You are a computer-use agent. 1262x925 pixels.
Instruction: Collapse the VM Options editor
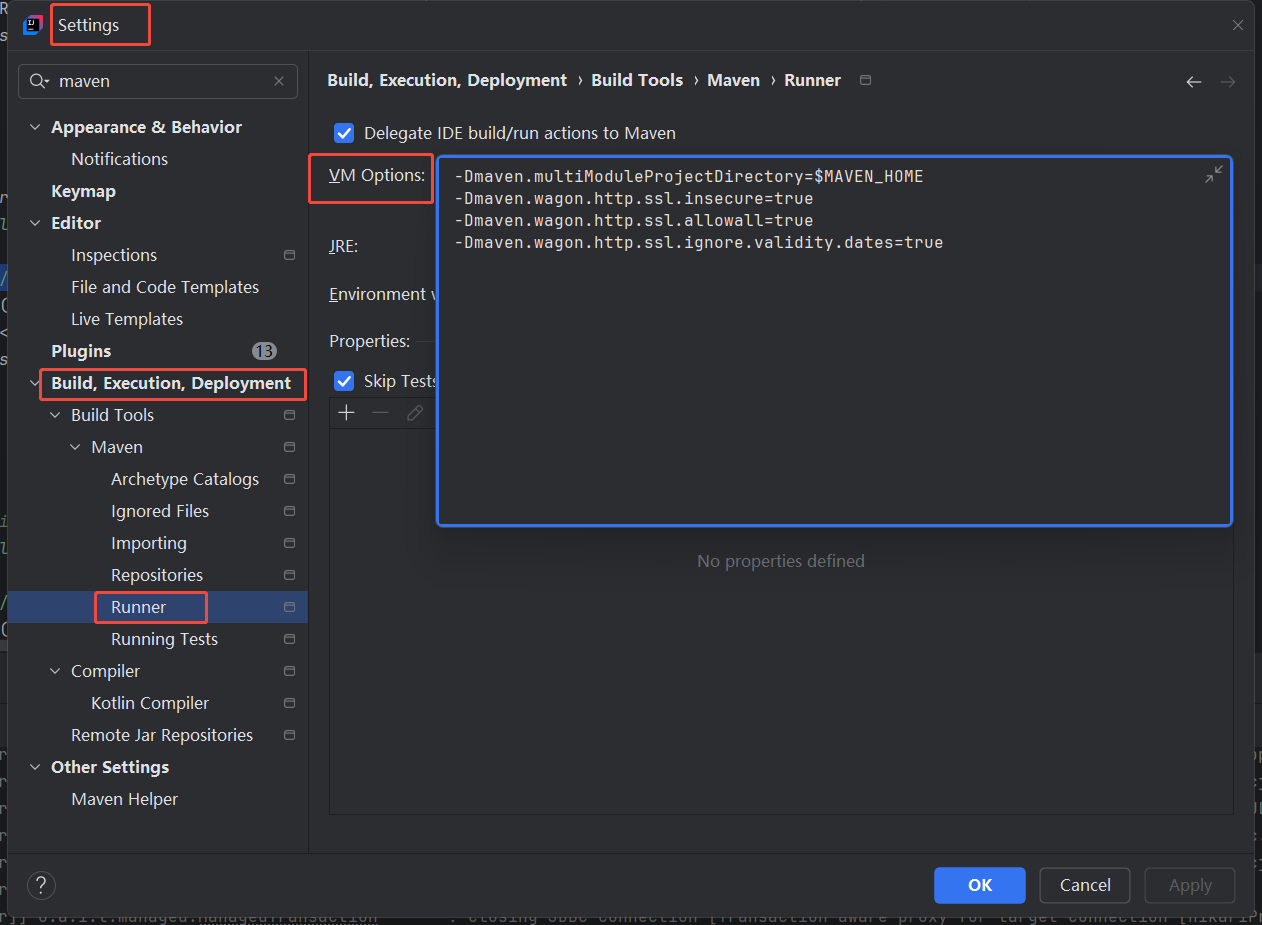(x=1213, y=175)
